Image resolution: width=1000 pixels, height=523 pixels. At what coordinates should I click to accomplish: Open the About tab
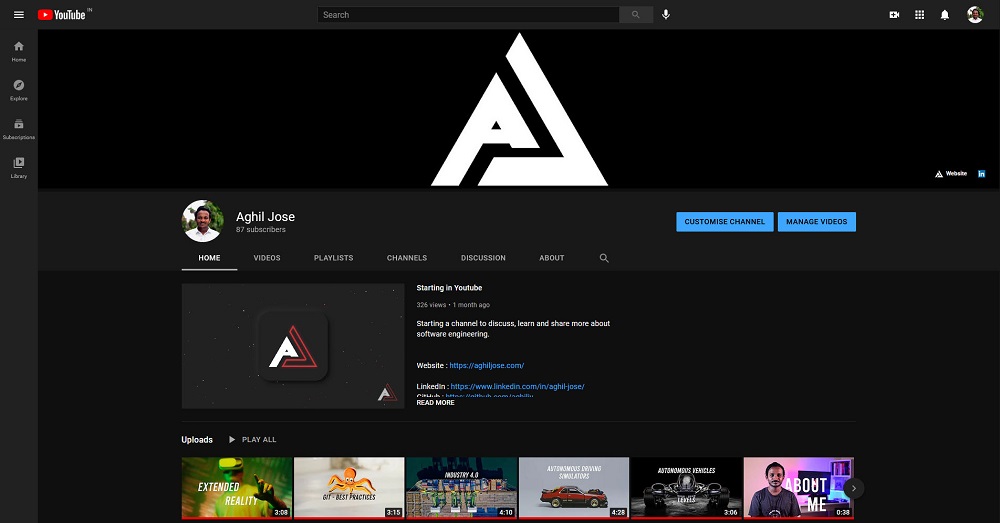pyautogui.click(x=552, y=258)
